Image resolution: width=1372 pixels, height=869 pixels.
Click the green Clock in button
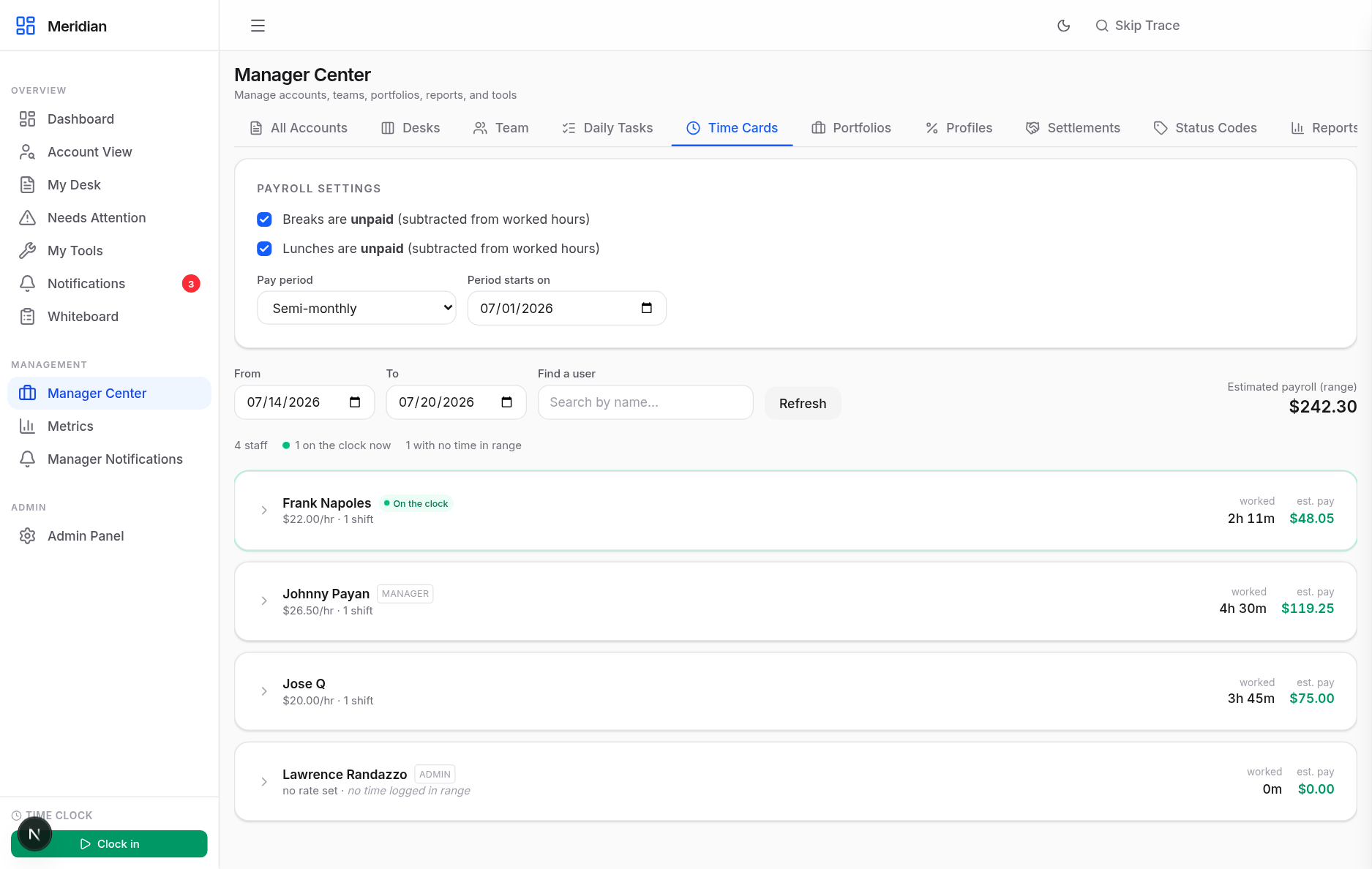(x=109, y=844)
